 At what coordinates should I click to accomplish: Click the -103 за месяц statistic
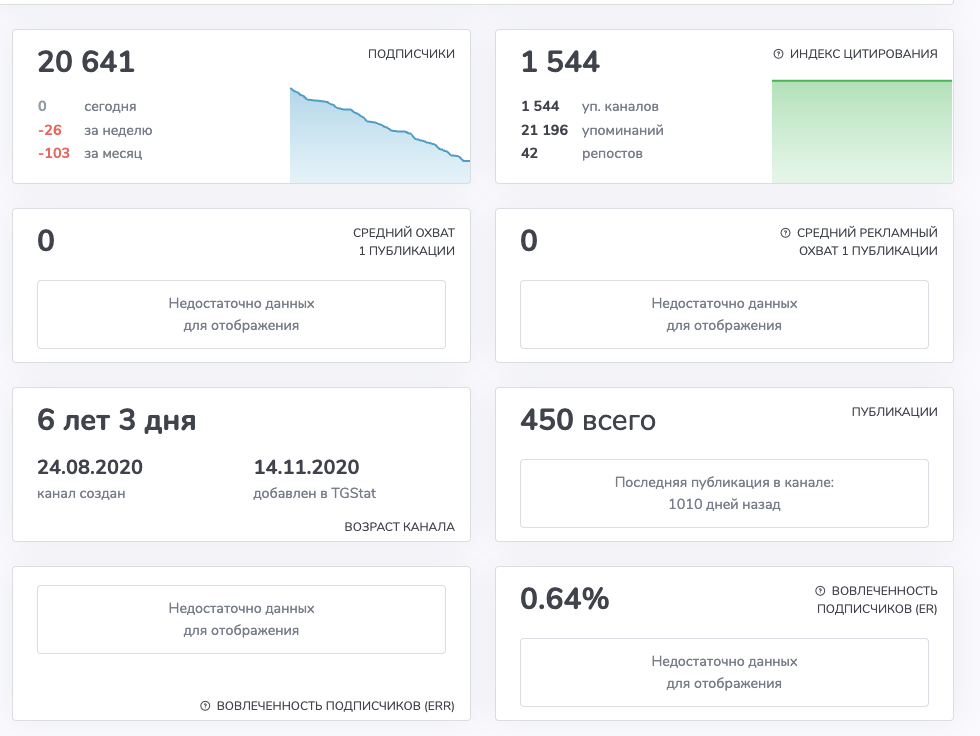tap(90, 153)
